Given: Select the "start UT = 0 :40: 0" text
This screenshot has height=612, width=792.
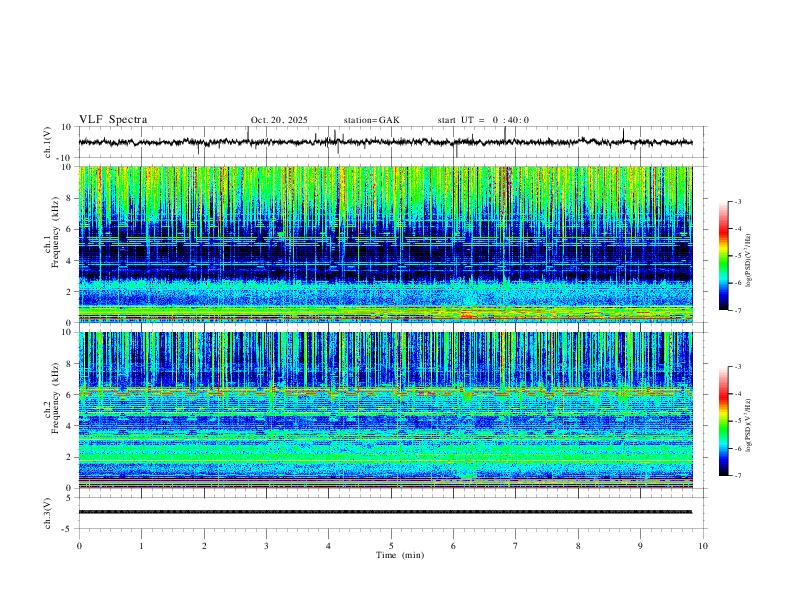Looking at the screenshot, I should 483,120.
